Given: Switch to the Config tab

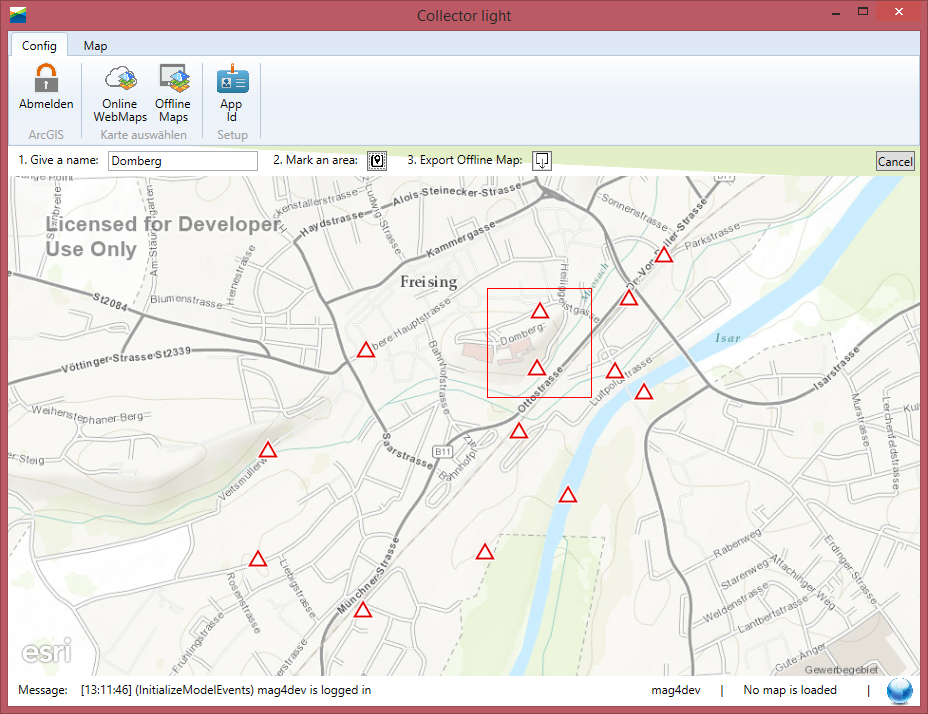Looking at the screenshot, I should 39,46.
